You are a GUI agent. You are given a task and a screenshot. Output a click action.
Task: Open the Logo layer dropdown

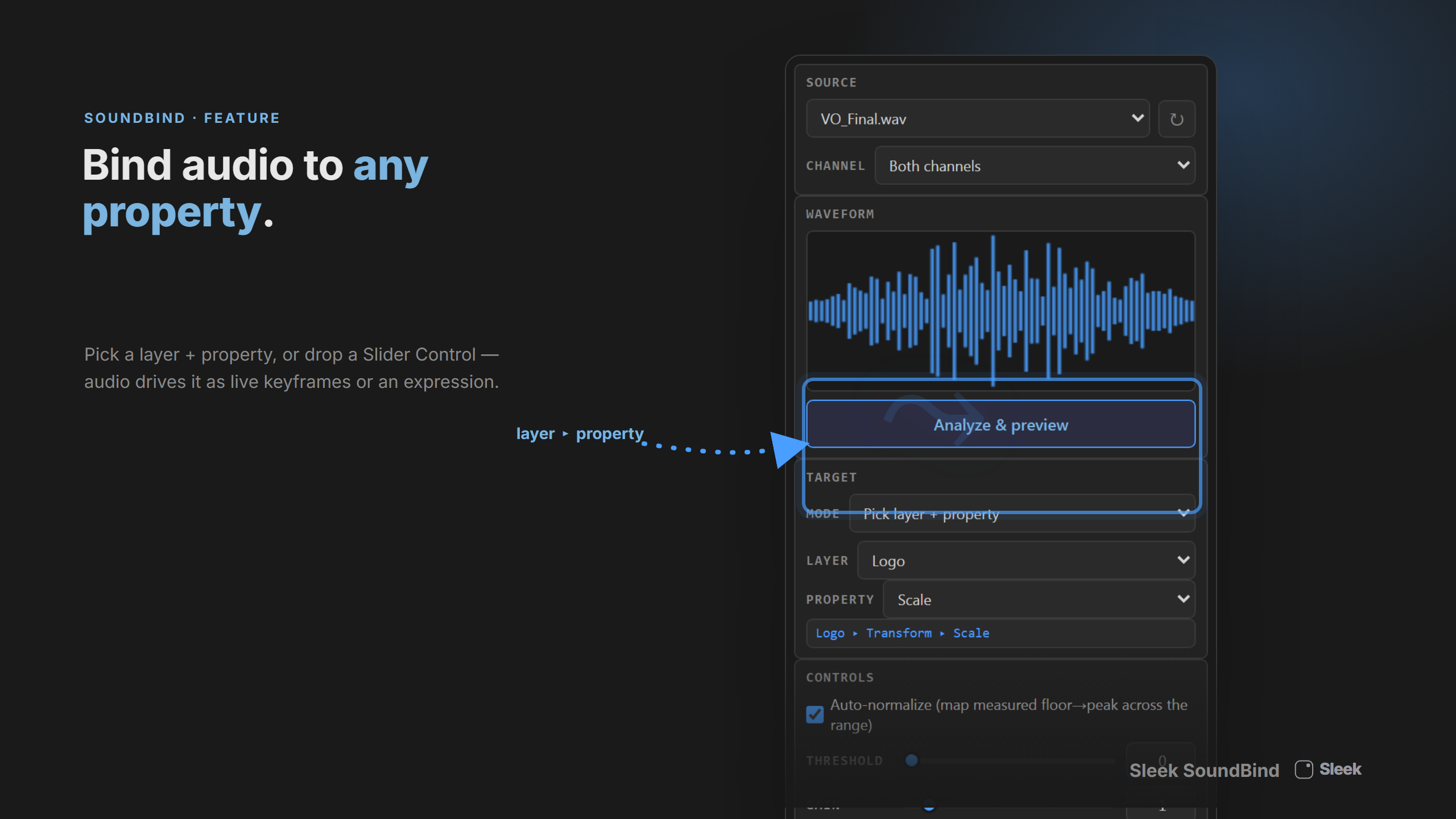coord(1026,561)
